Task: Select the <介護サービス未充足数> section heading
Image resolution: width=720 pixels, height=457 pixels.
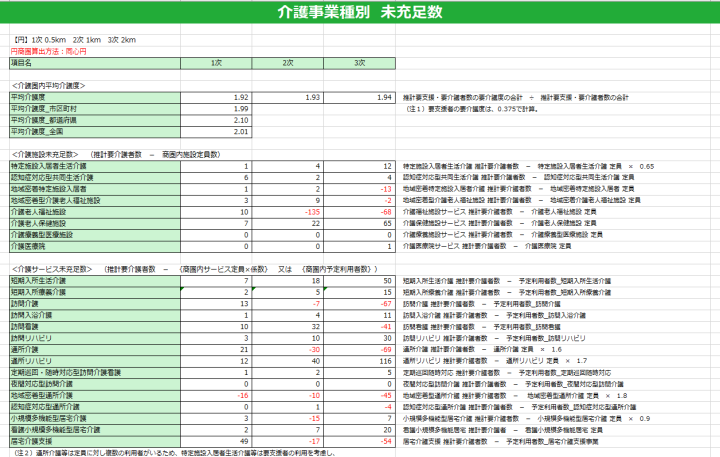Action: pos(52,269)
